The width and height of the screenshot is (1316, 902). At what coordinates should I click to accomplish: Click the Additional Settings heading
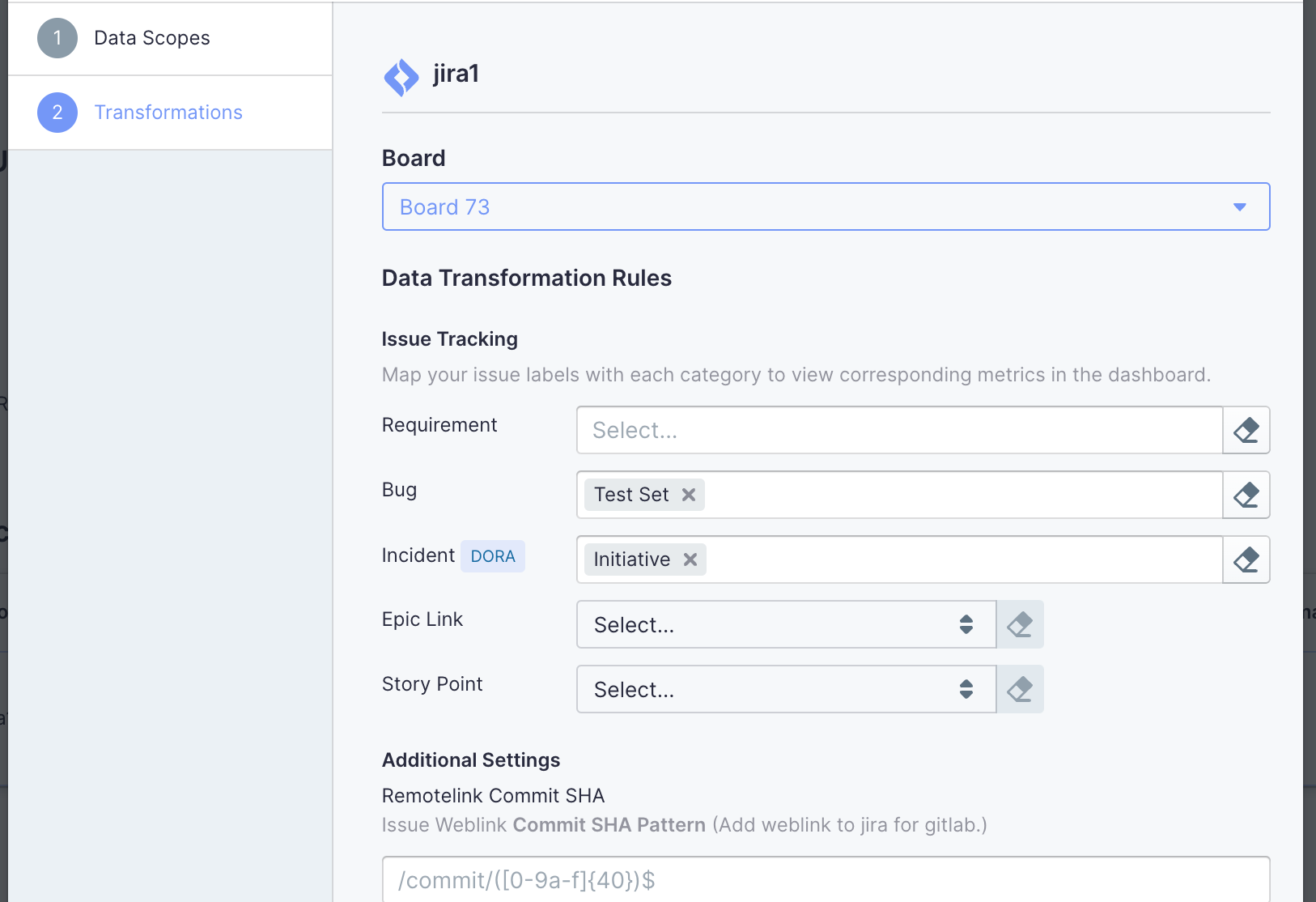click(471, 760)
